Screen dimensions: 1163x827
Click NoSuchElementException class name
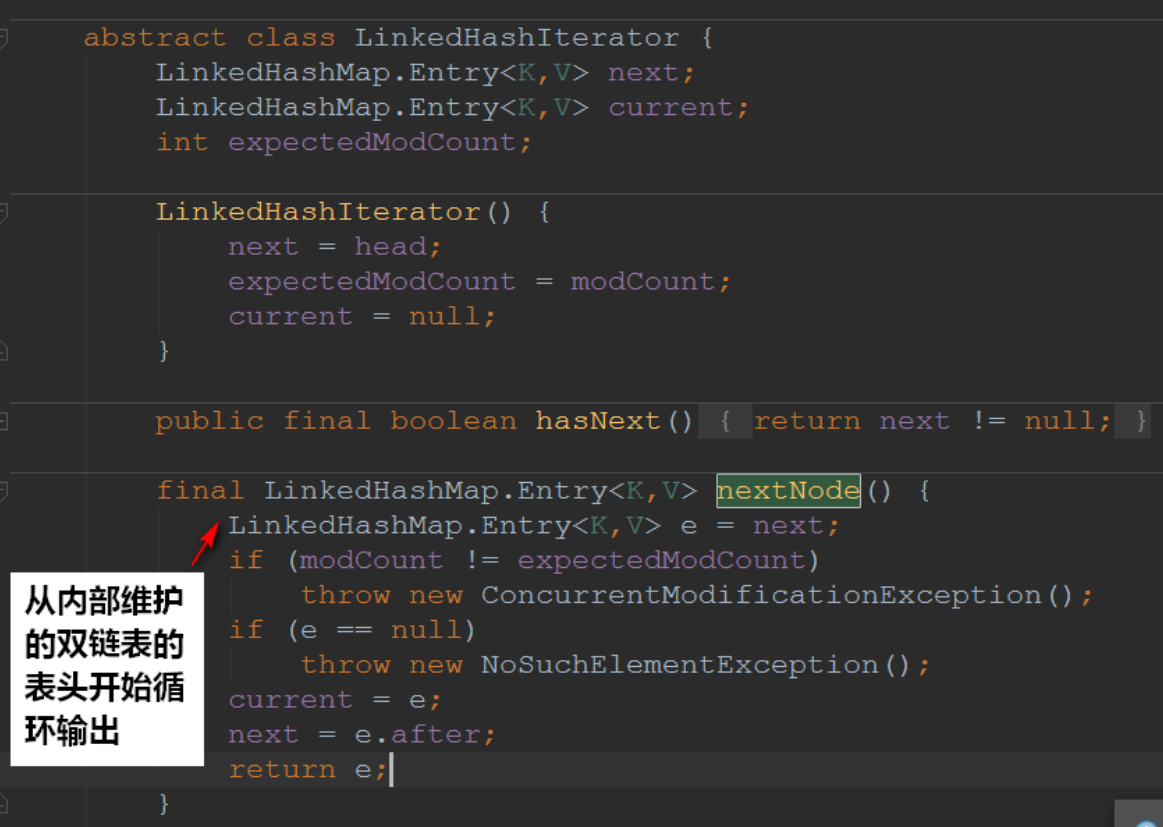(679, 665)
